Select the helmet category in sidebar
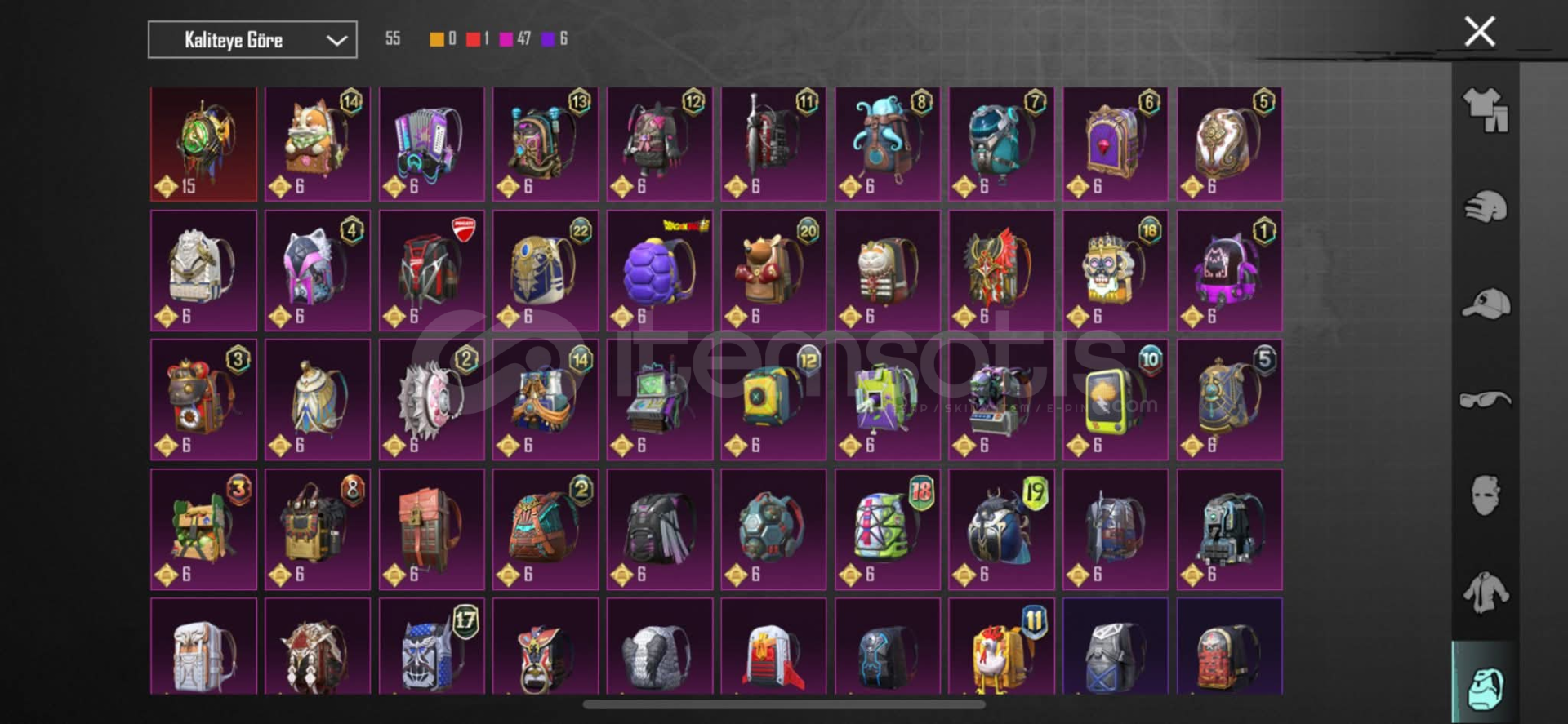 click(x=1486, y=207)
